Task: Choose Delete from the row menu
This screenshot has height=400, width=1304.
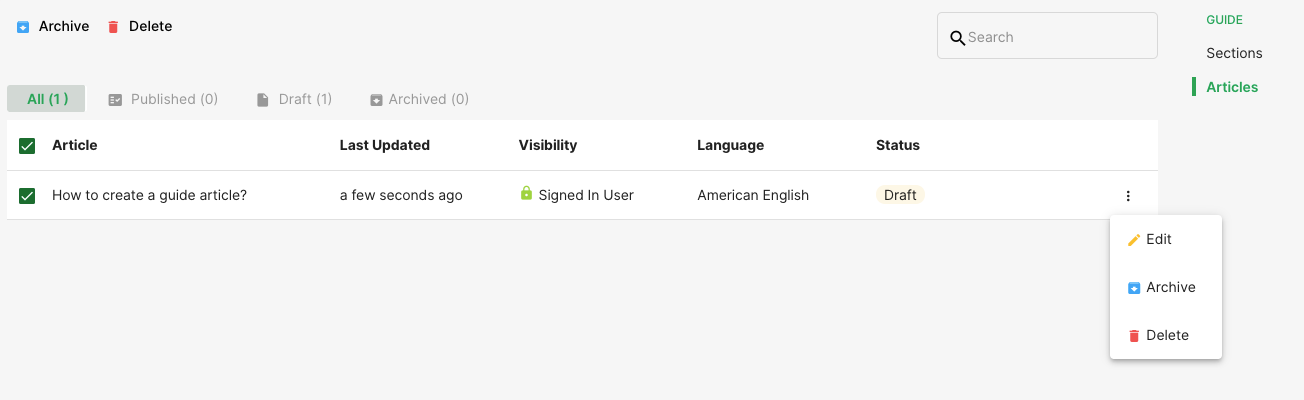Action: click(1166, 336)
